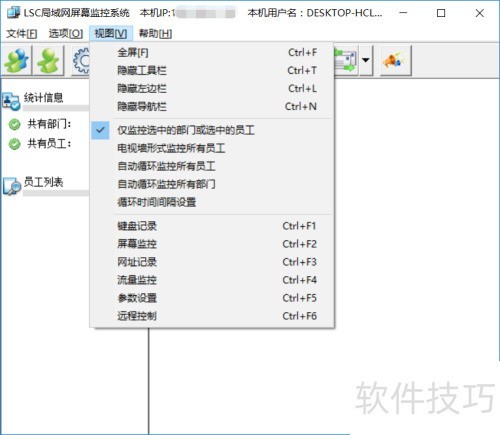Select 流量监控 menu entry
The height and width of the screenshot is (435, 500).
click(212, 280)
